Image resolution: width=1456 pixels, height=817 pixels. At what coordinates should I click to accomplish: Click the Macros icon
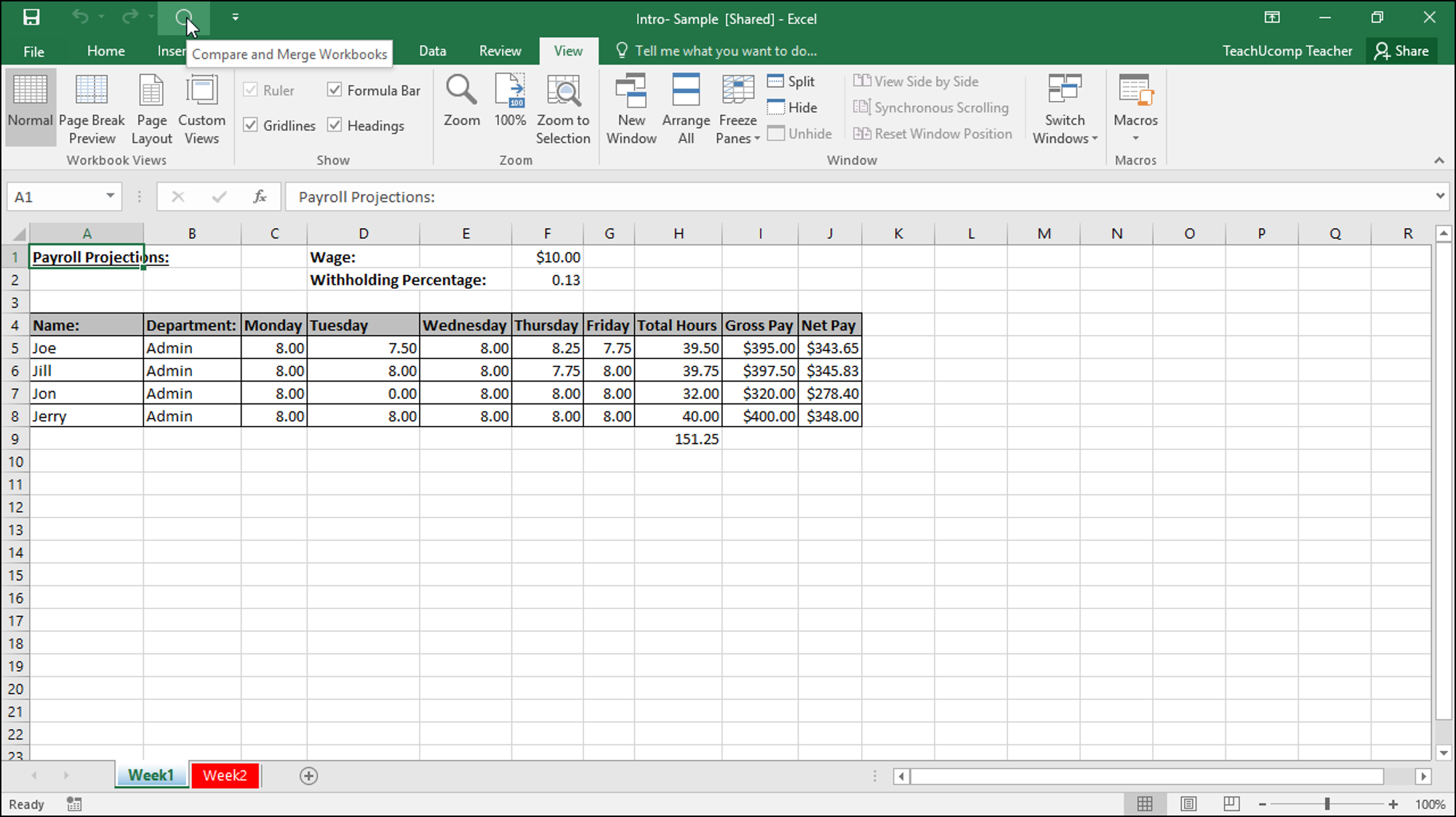pos(1136,108)
